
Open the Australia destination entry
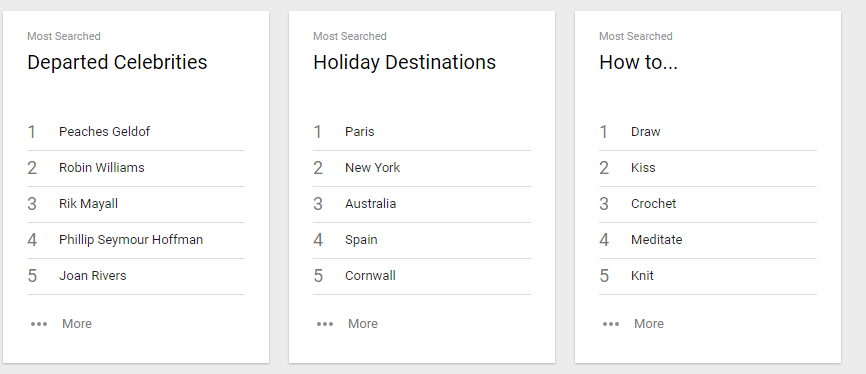pyautogui.click(x=422, y=204)
